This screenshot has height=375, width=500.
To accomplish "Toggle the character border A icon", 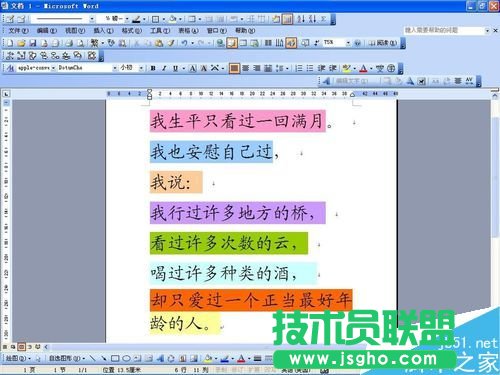I will click(x=193, y=68).
